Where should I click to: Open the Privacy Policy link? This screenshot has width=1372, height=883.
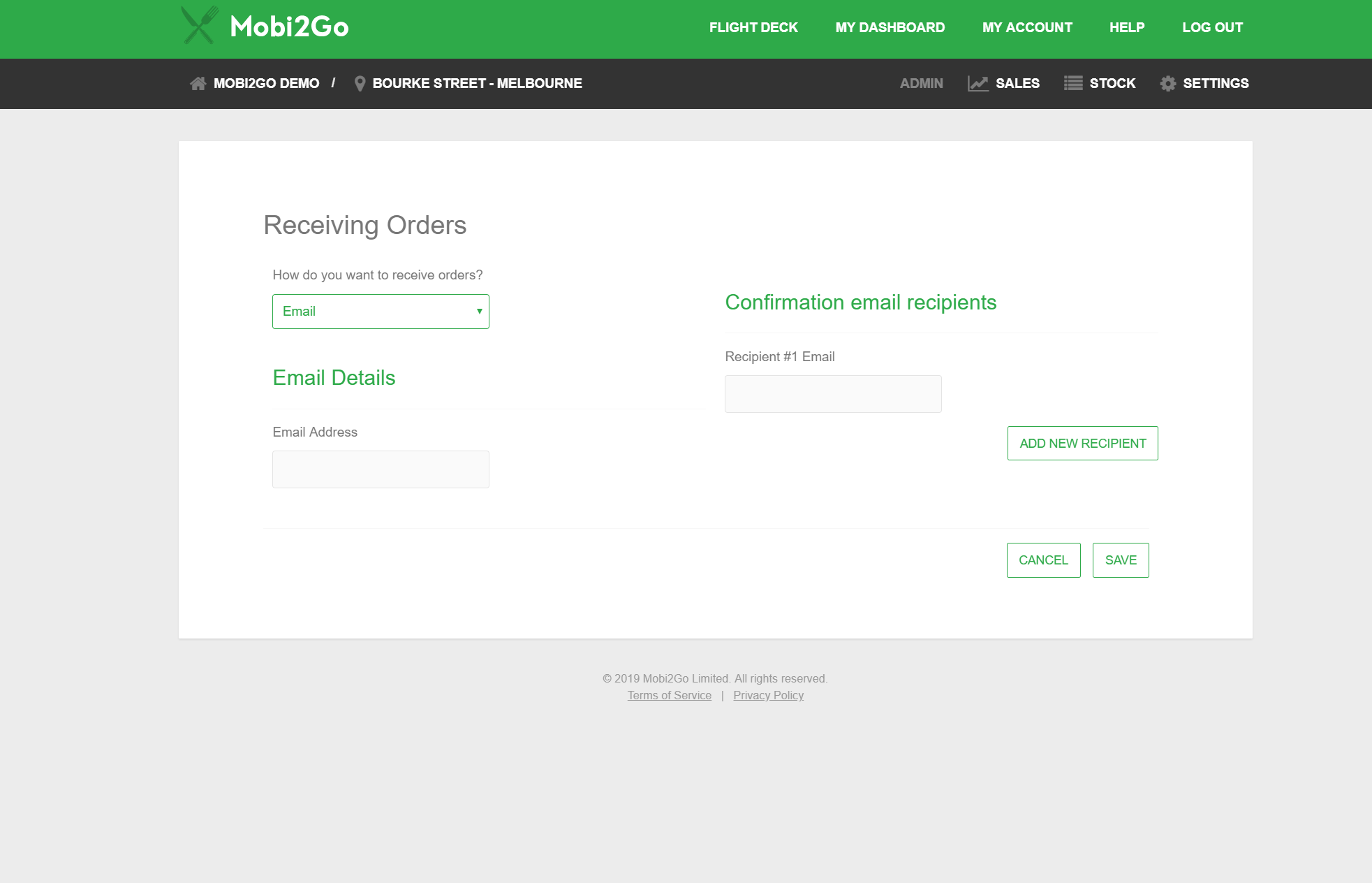[768, 696]
